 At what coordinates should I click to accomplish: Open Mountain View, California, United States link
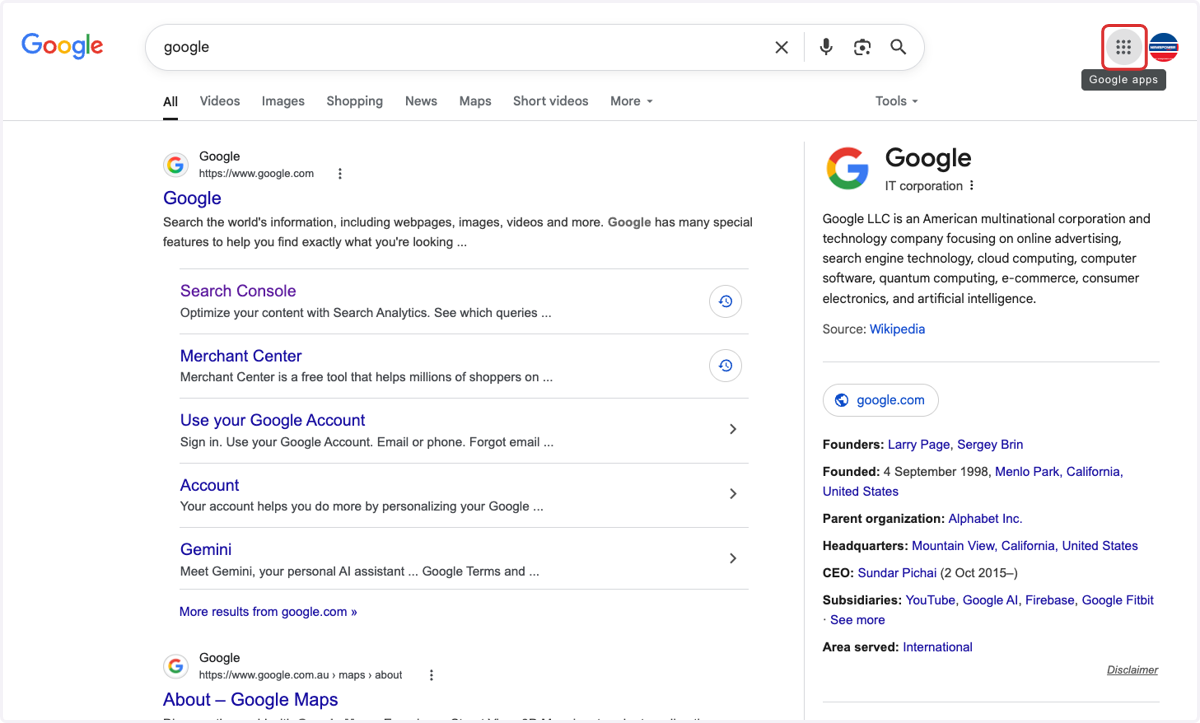tap(1025, 546)
